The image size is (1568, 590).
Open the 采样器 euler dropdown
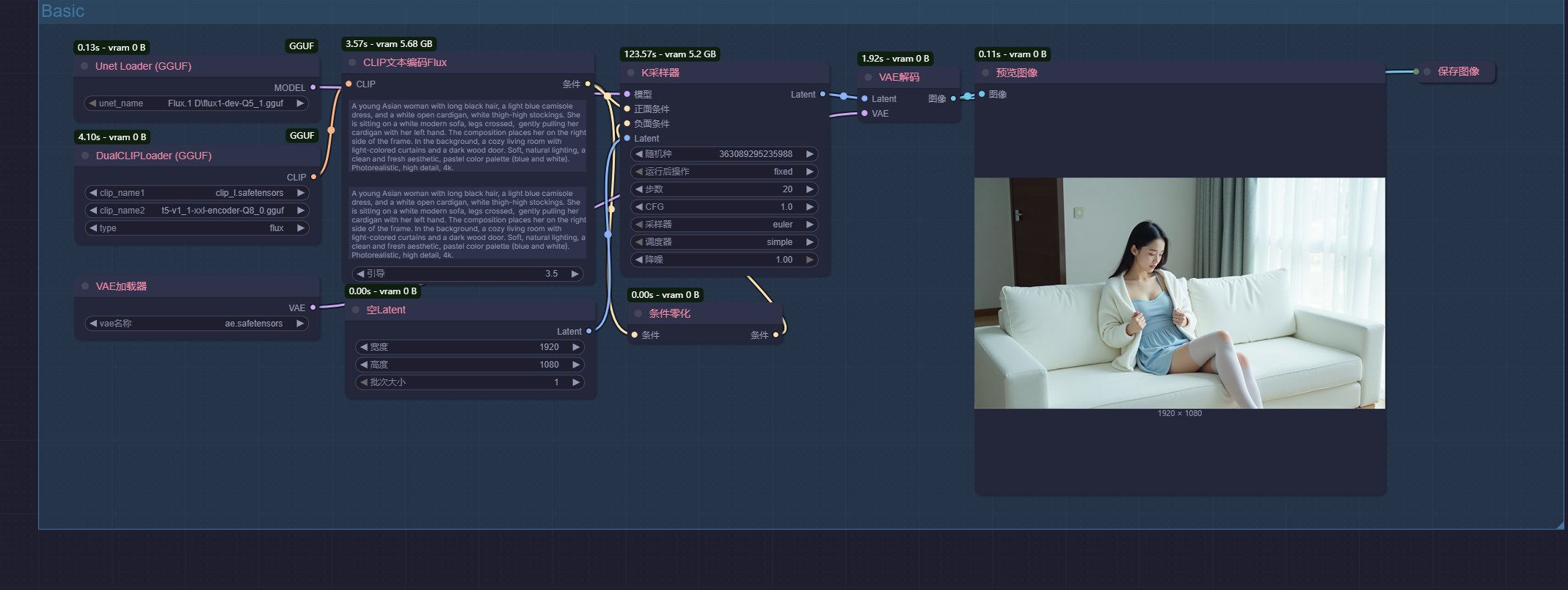point(724,225)
